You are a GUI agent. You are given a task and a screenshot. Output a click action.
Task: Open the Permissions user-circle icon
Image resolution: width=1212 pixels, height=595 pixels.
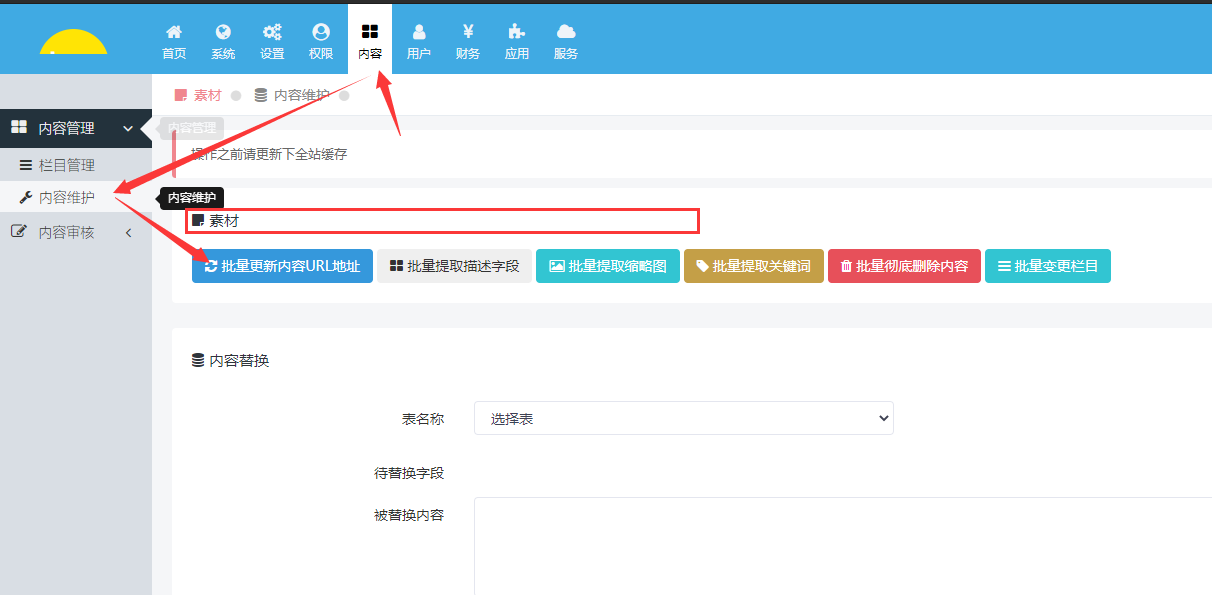(321, 33)
